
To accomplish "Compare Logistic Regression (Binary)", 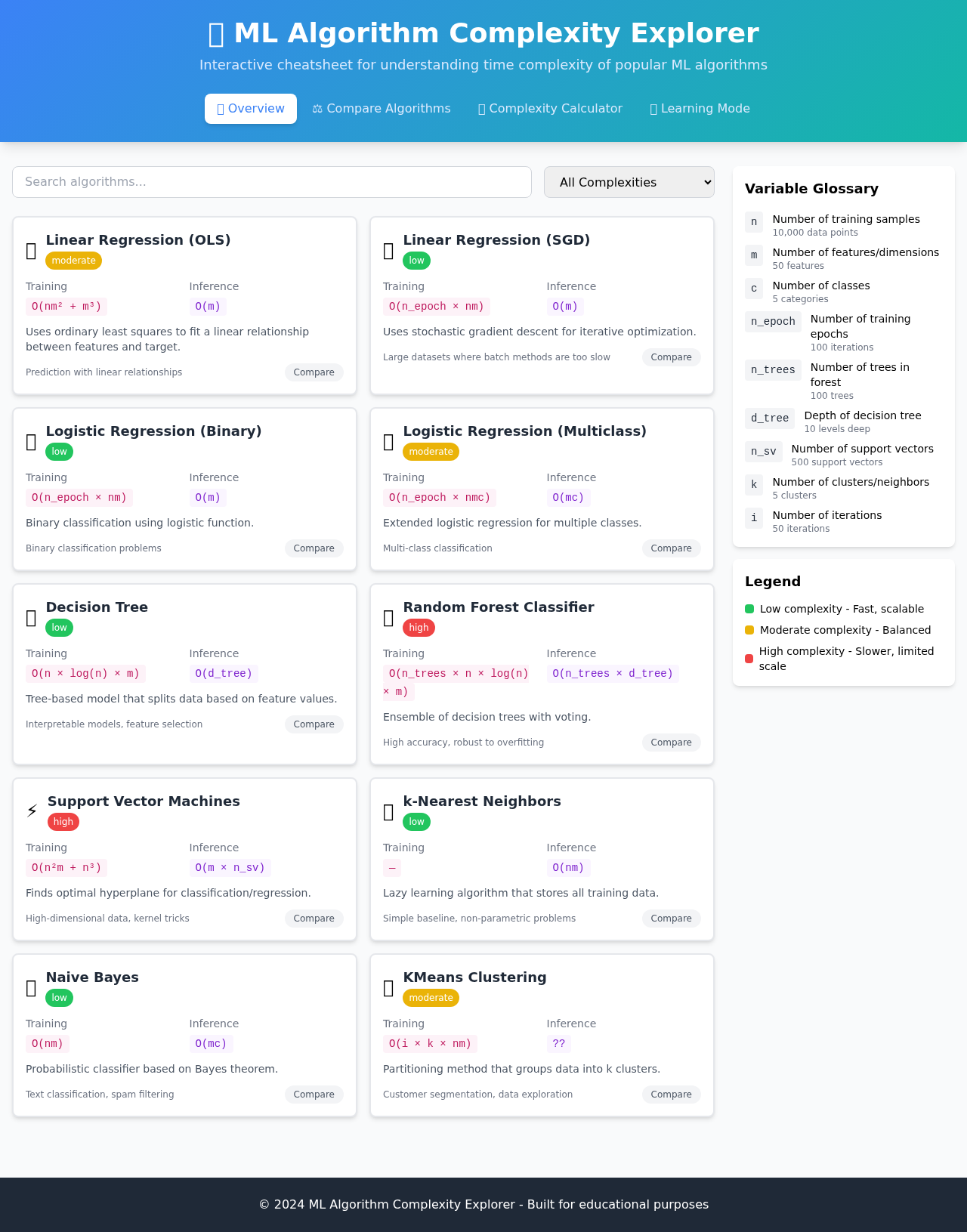I will pyautogui.click(x=314, y=548).
